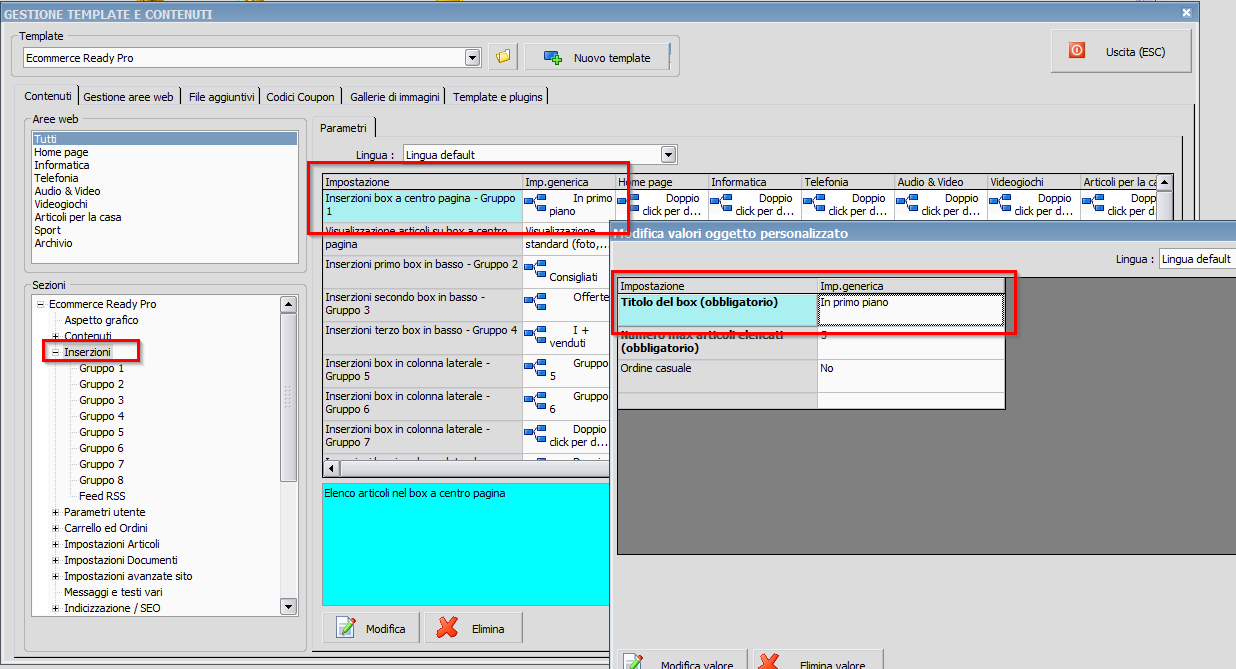Expand the Indicizzazione / SEO tree node
Image resolution: width=1236 pixels, height=669 pixels.
(56, 608)
